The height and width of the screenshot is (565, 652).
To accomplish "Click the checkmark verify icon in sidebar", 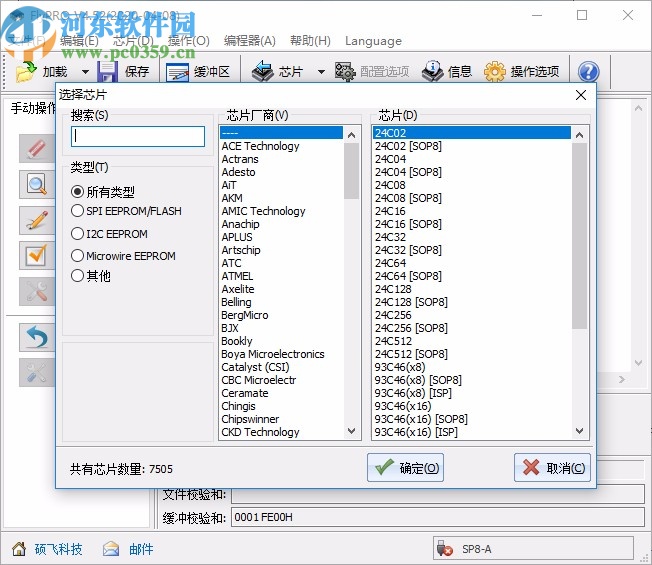I will (x=37, y=255).
